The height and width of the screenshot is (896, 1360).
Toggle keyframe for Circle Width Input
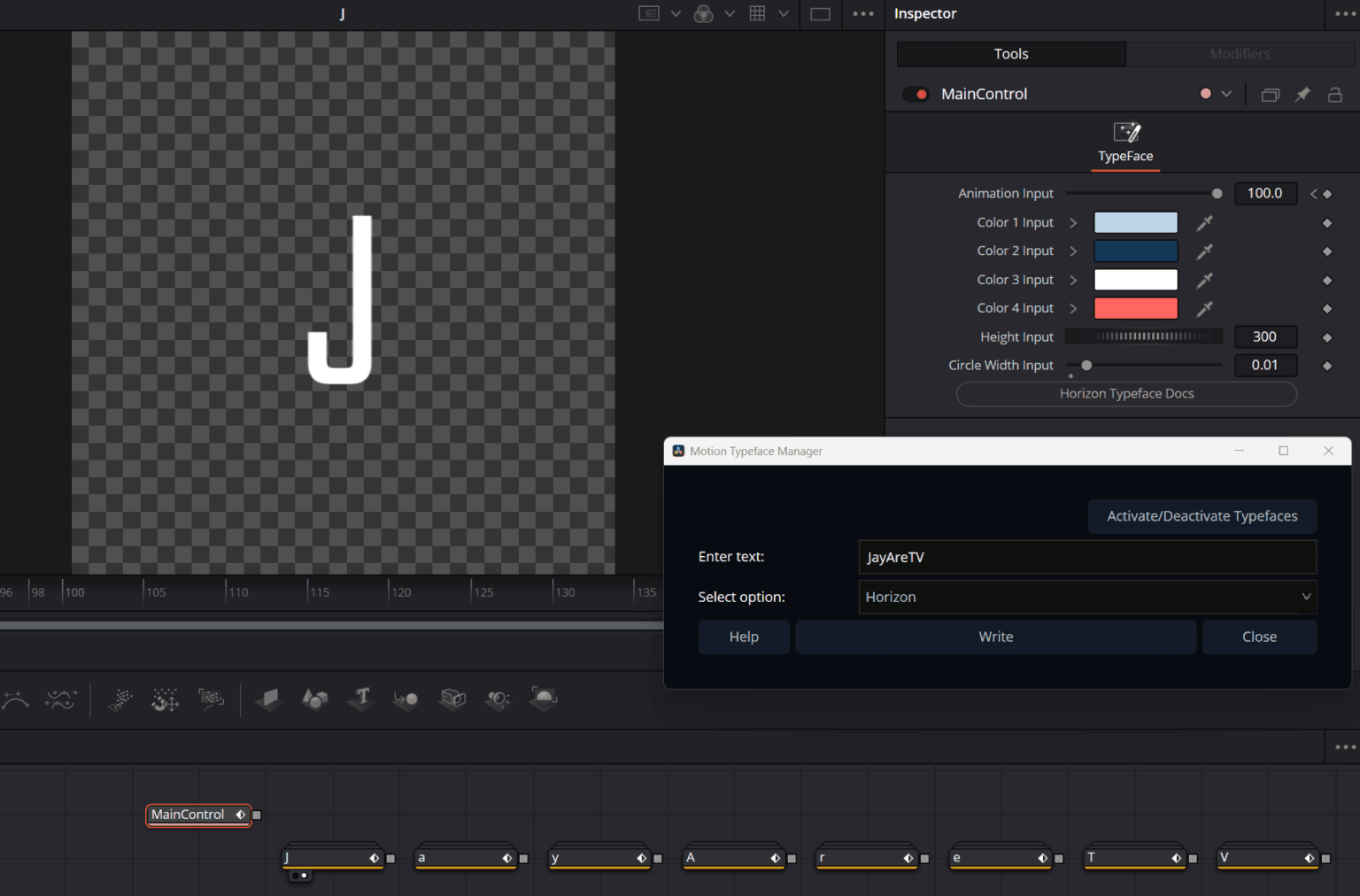[1327, 366]
